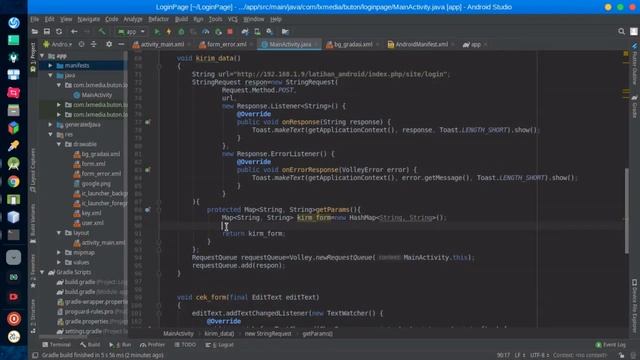Click the Attach debugger to process icon
This screenshot has width=640, height=360.
click(x=218, y=31)
